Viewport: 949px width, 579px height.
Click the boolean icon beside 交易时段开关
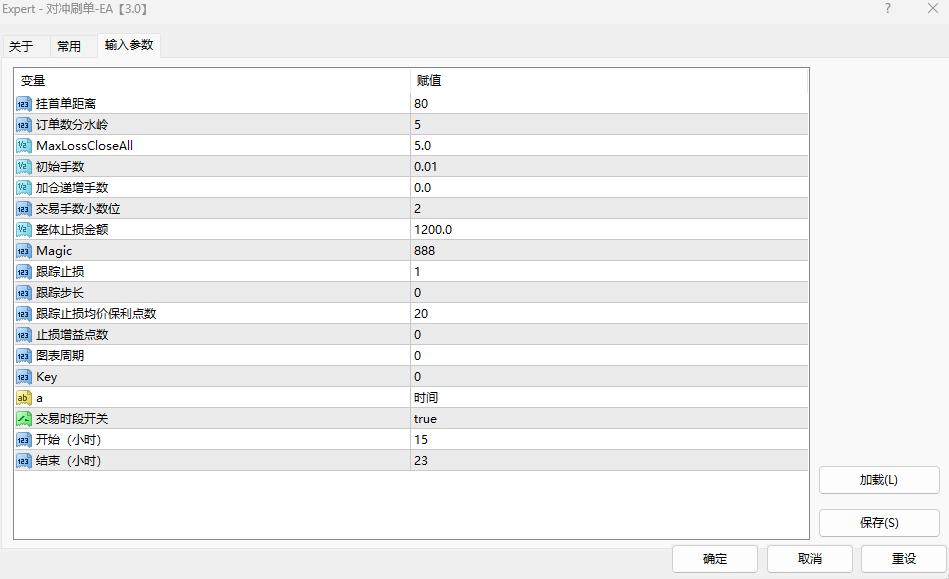[24, 419]
